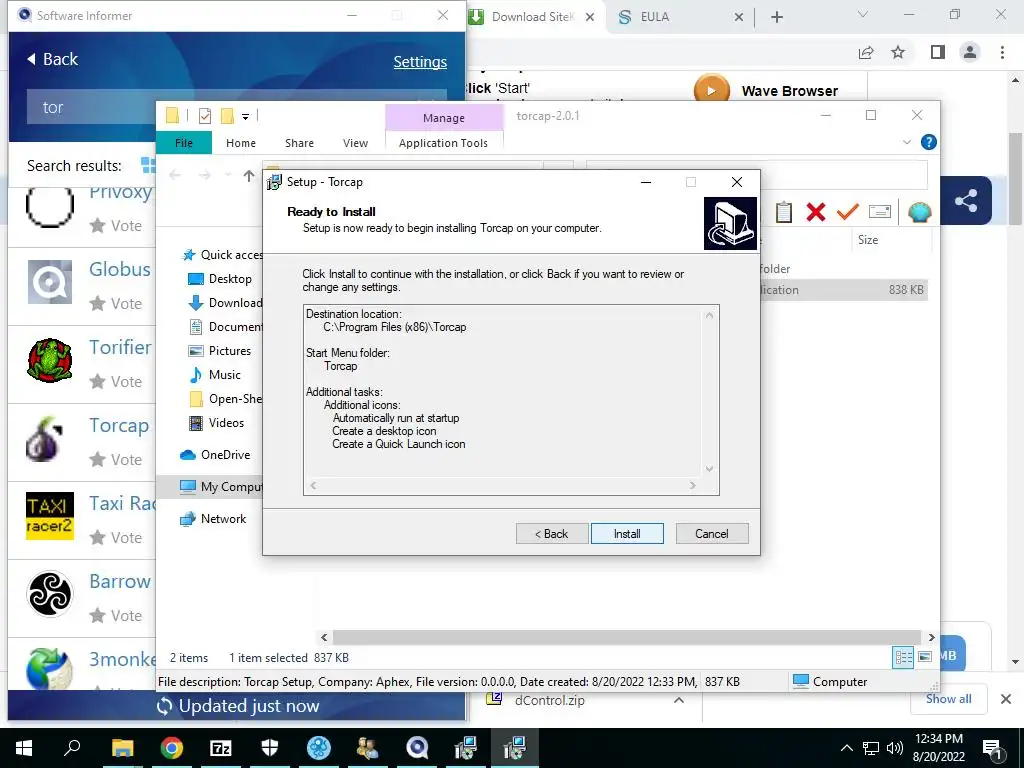Open 7-Zip from the taskbar
Image resolution: width=1024 pixels, height=768 pixels.
pyautogui.click(x=221, y=748)
